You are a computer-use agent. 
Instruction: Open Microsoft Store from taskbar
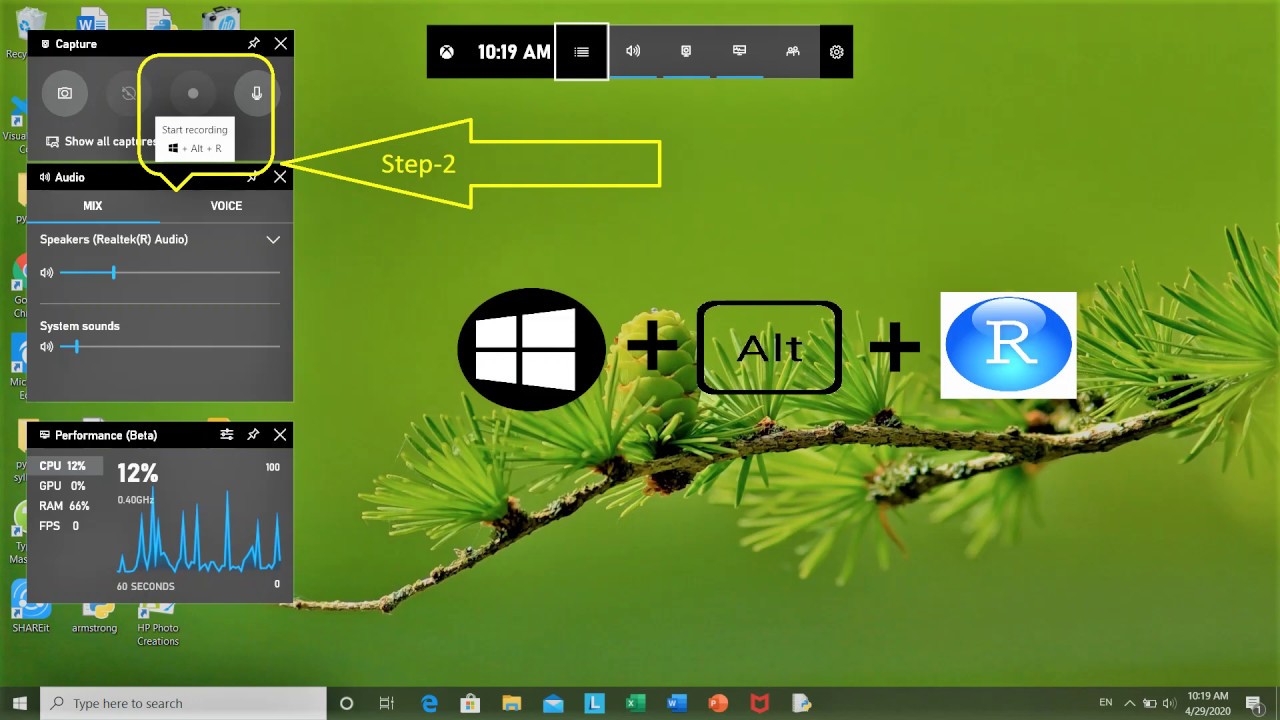click(471, 703)
